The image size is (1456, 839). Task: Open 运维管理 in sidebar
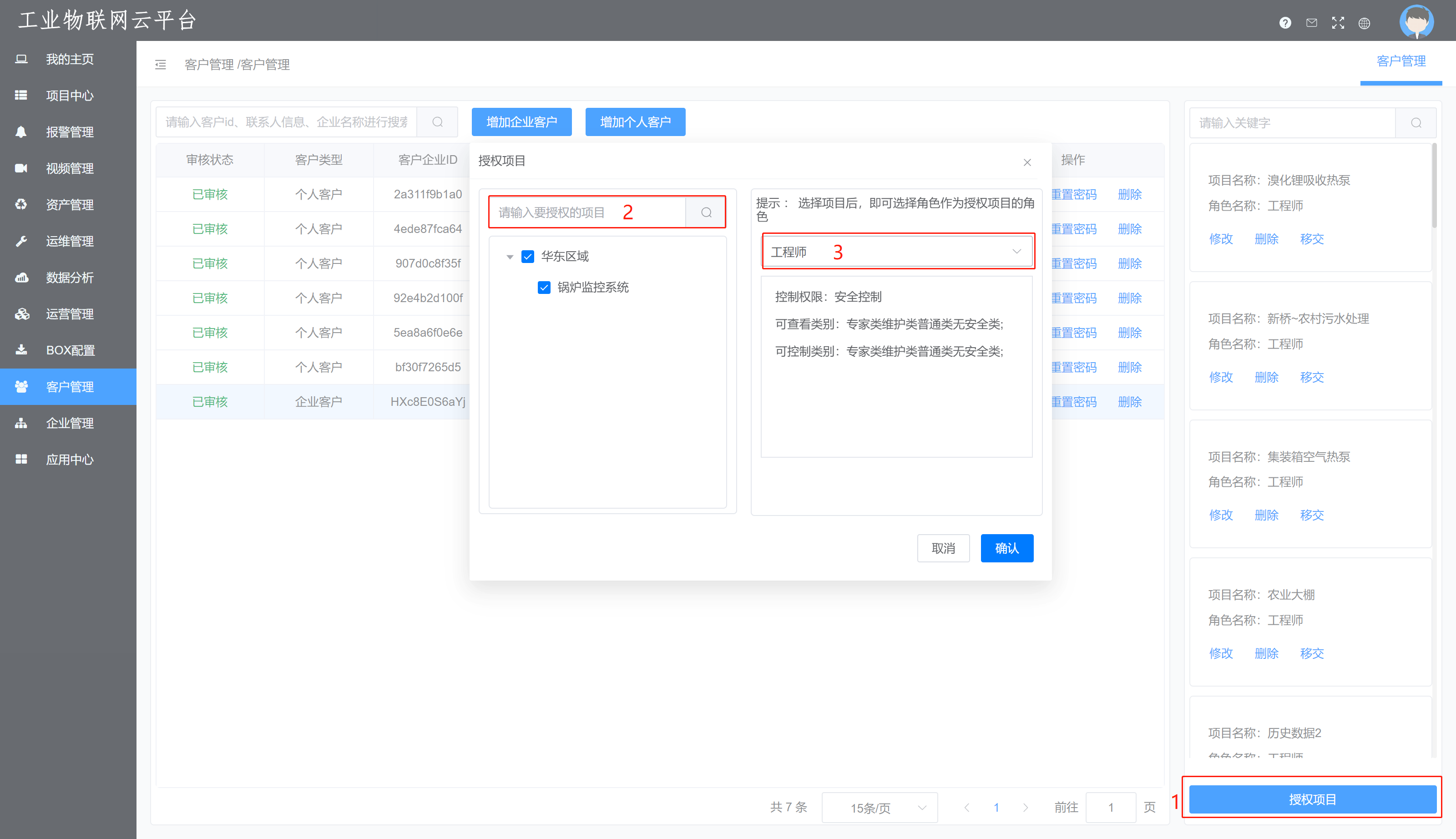pyautogui.click(x=69, y=241)
